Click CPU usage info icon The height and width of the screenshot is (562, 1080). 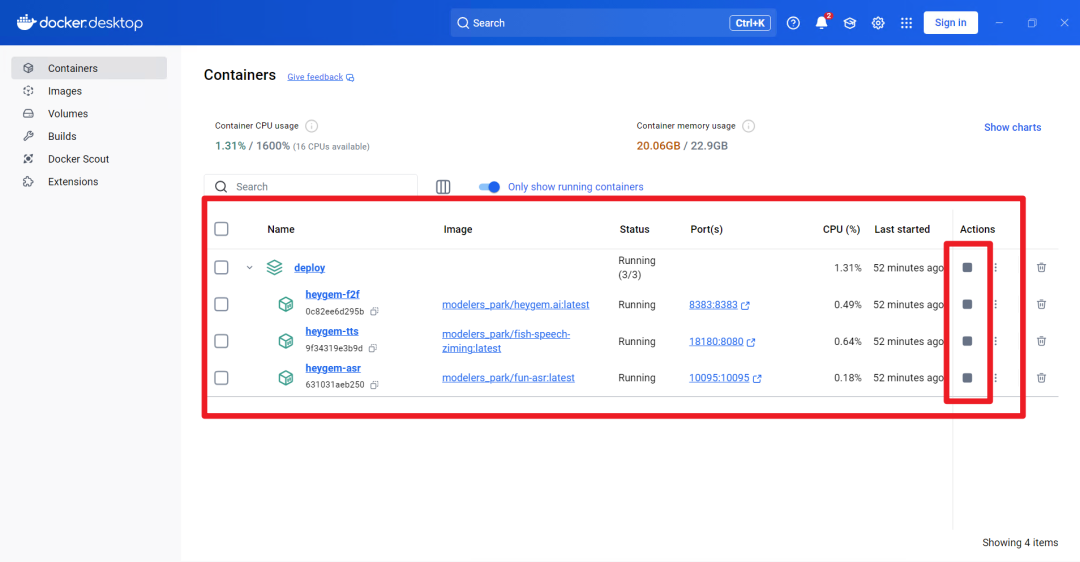point(311,126)
